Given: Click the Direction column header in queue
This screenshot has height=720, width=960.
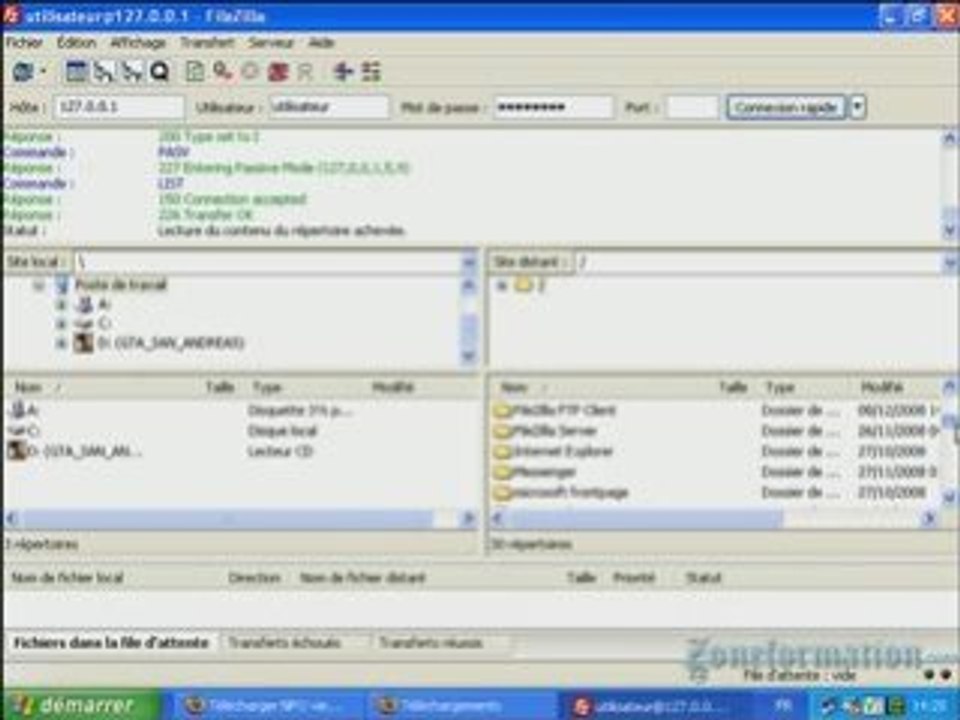Looking at the screenshot, I should pos(254,577).
